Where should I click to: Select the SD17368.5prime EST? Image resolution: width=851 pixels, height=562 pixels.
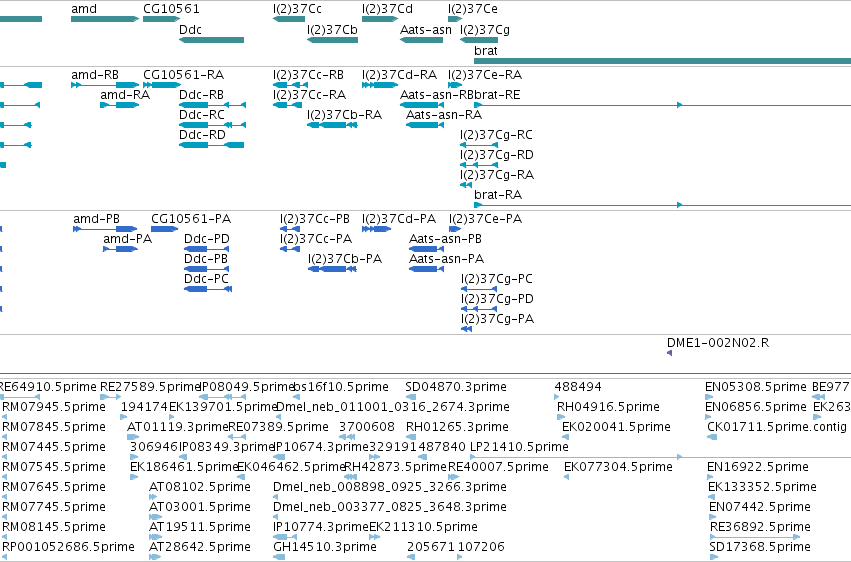click(x=714, y=557)
